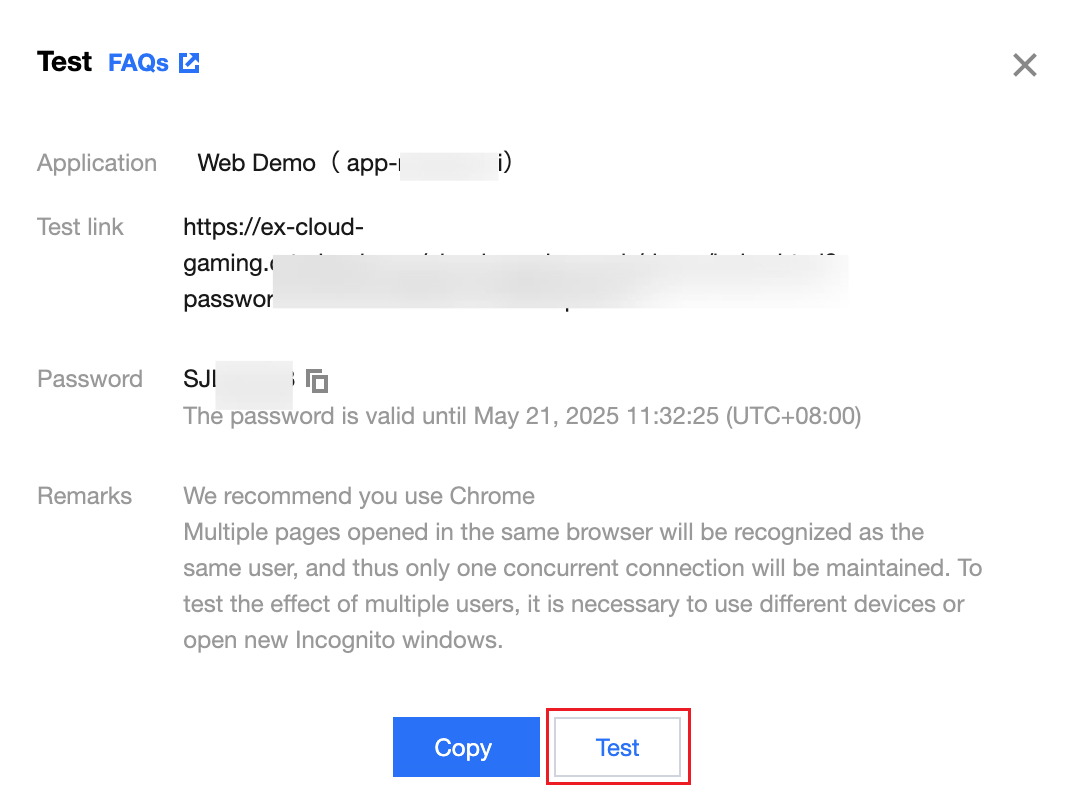Viewport: 1070px width, 792px height.
Task: Click the blue Copy button
Action: click(466, 747)
